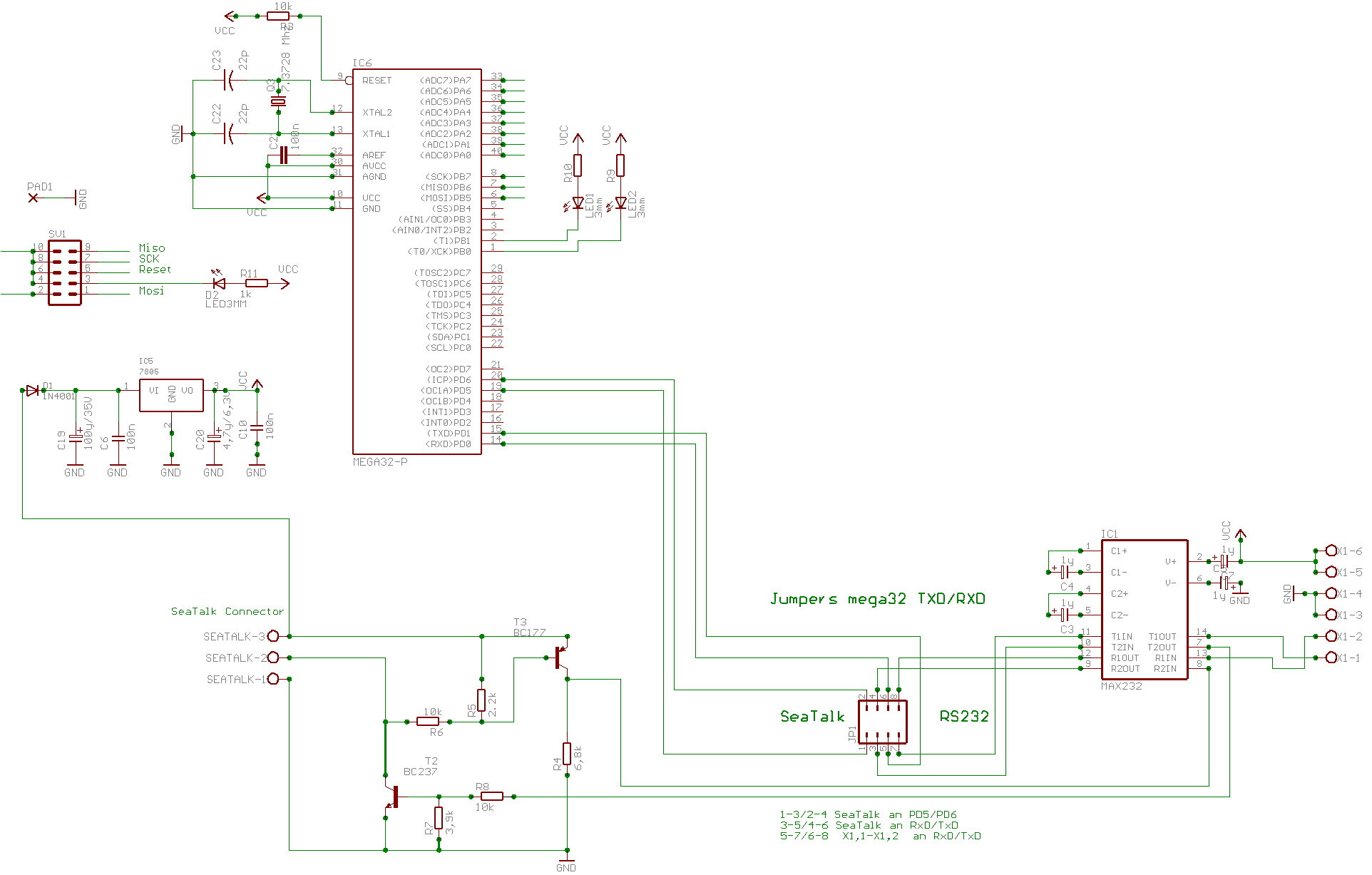
Task: Select the SV1 ISP header connector
Action: coord(64,273)
